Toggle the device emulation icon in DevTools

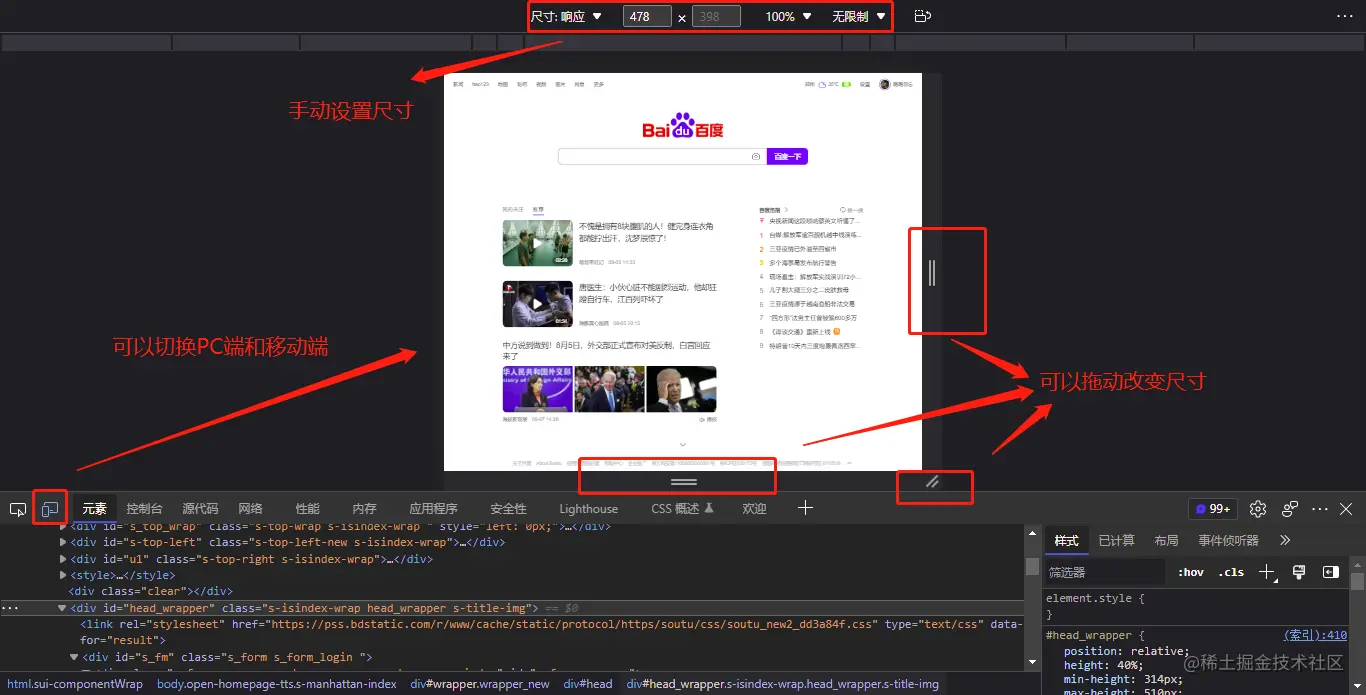(x=49, y=509)
